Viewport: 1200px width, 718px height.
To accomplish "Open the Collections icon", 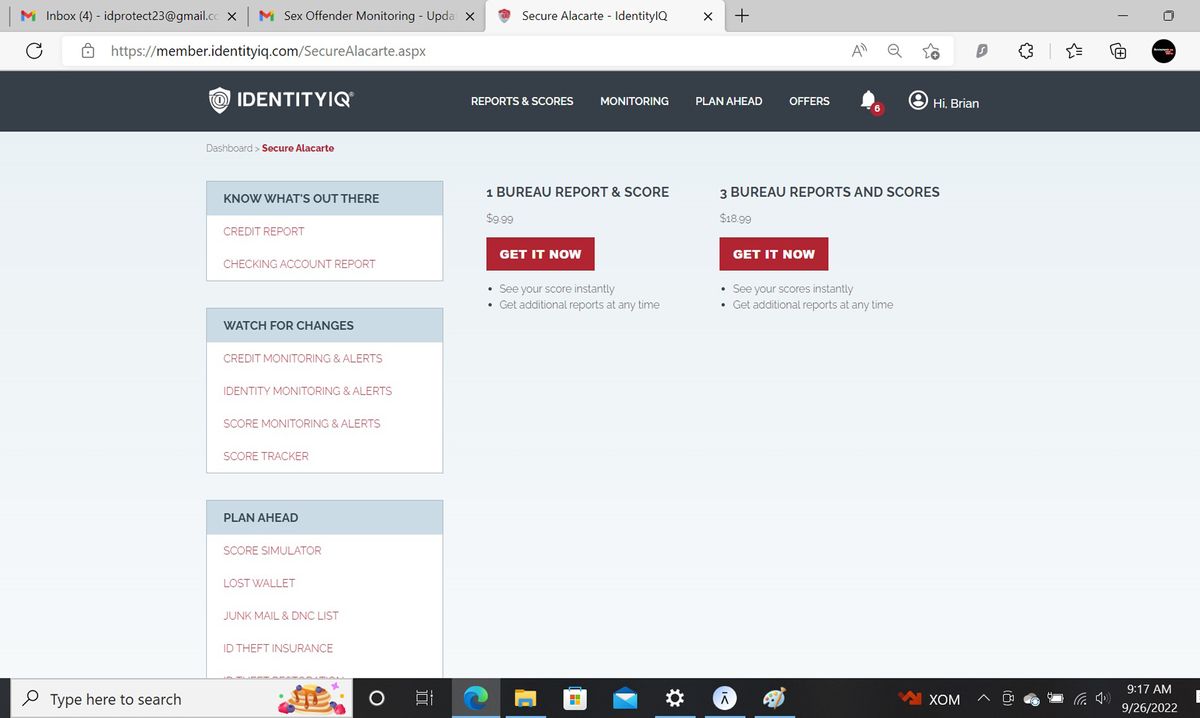I will 1118,50.
